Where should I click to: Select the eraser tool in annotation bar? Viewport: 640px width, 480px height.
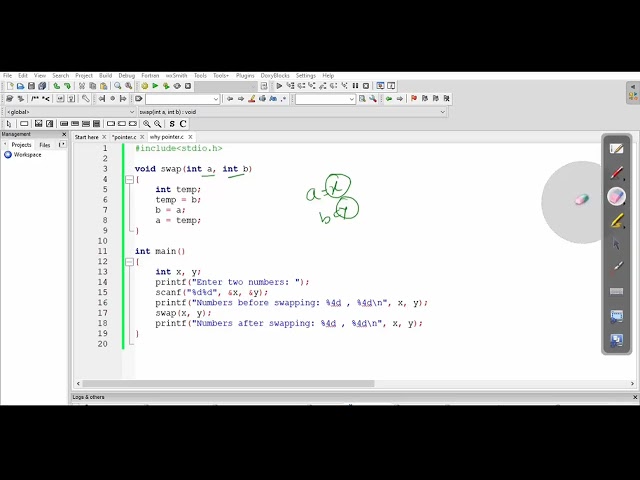[617, 196]
